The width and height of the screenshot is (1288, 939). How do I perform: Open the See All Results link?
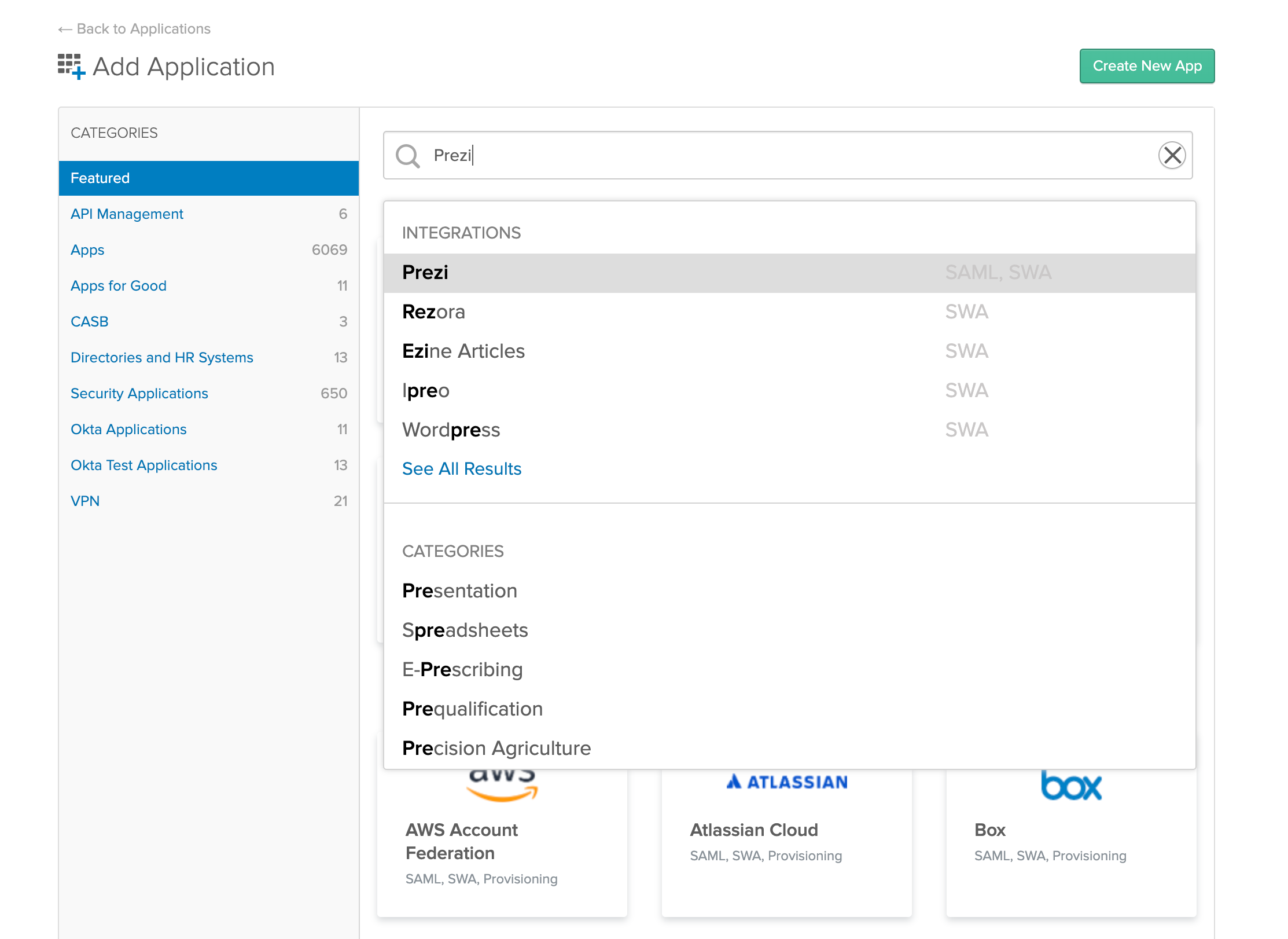[x=462, y=469]
